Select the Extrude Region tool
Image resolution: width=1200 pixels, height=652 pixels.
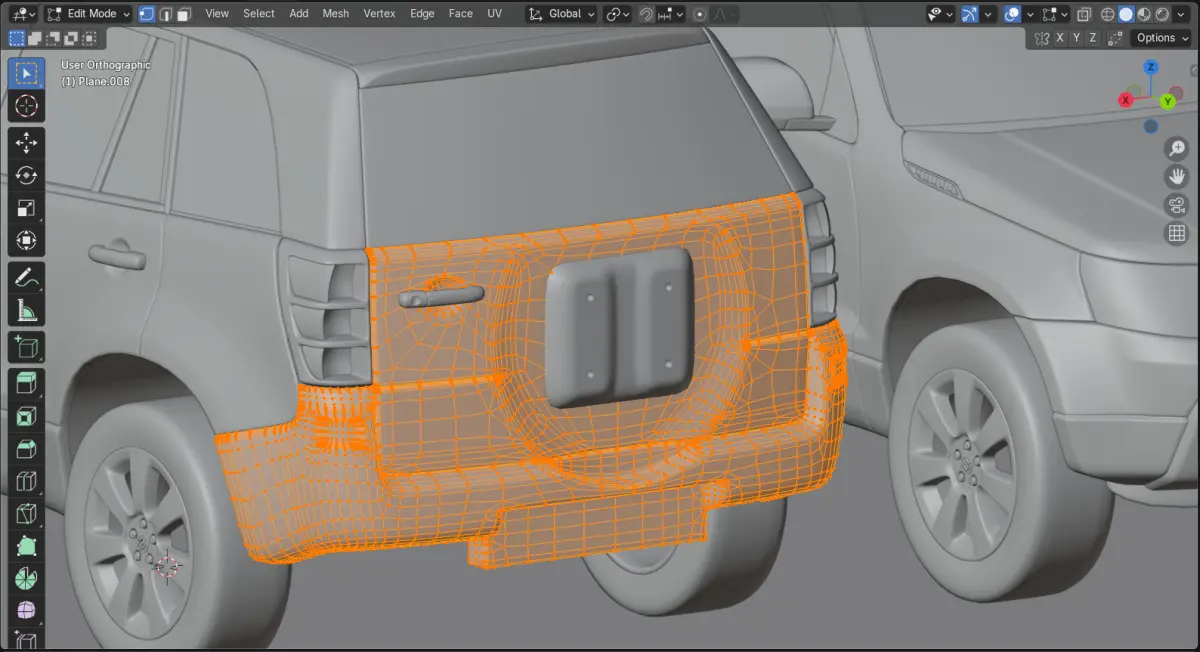pos(27,384)
